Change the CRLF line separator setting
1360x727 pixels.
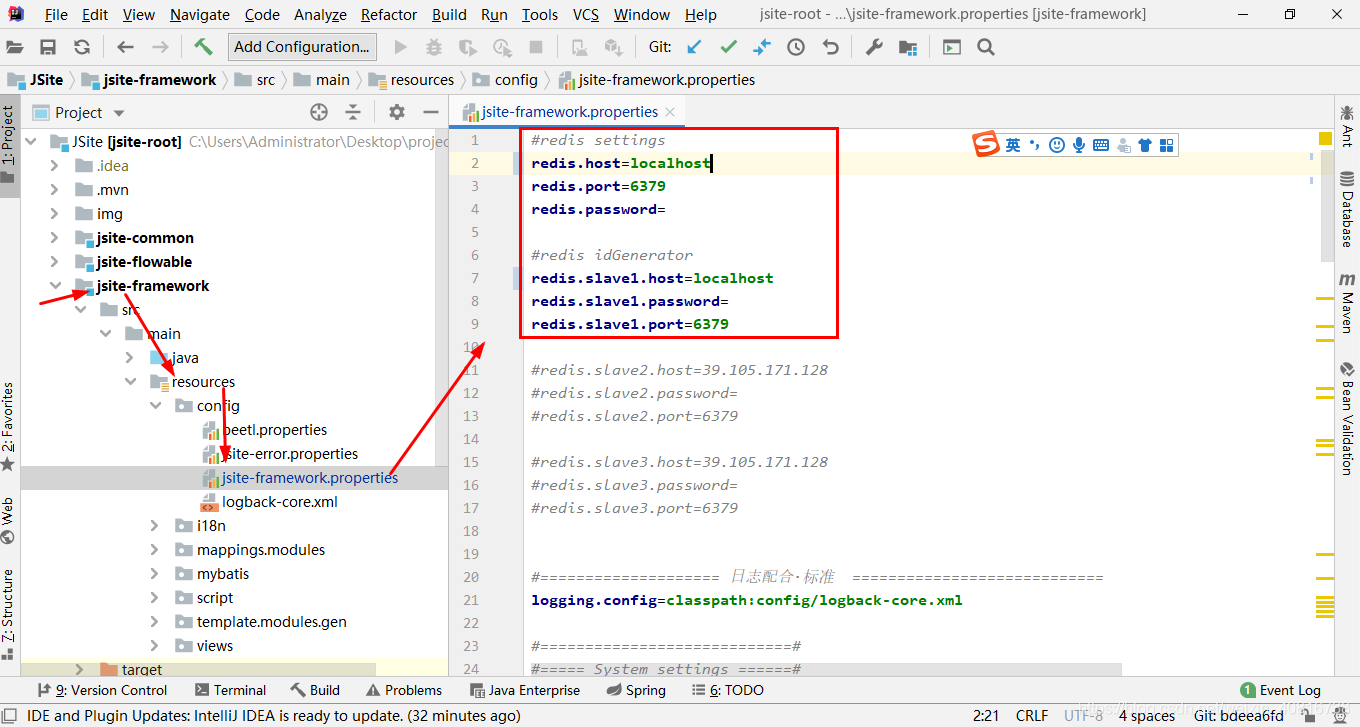[1031, 716]
